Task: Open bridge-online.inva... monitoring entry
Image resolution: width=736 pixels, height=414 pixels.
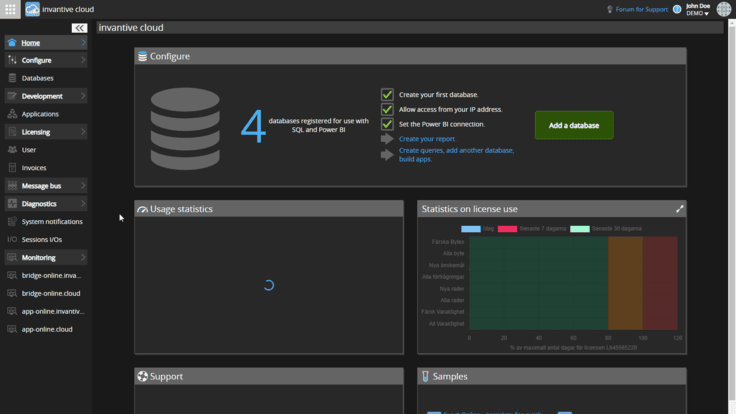Action: pos(51,276)
